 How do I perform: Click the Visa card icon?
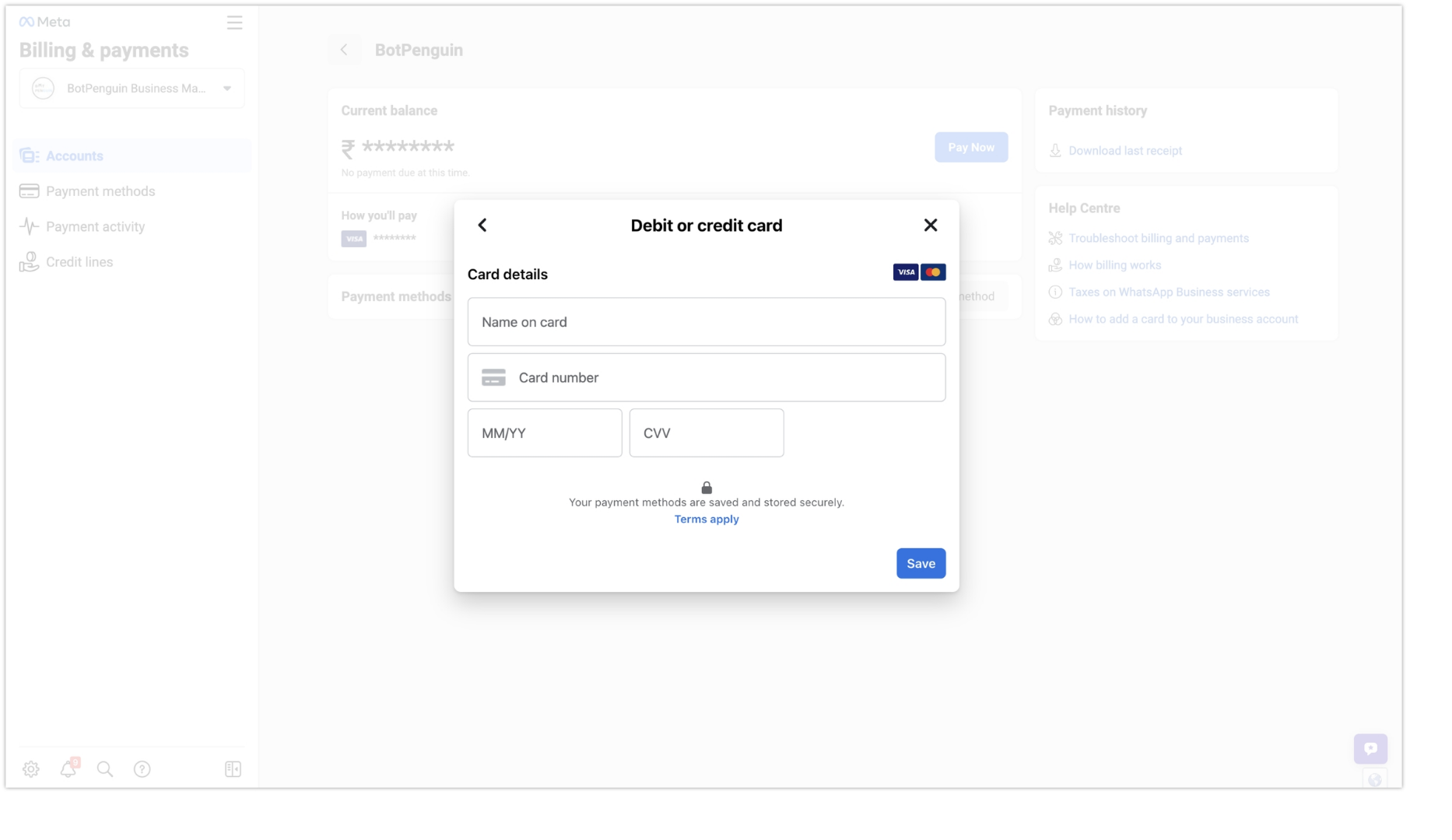click(x=905, y=271)
